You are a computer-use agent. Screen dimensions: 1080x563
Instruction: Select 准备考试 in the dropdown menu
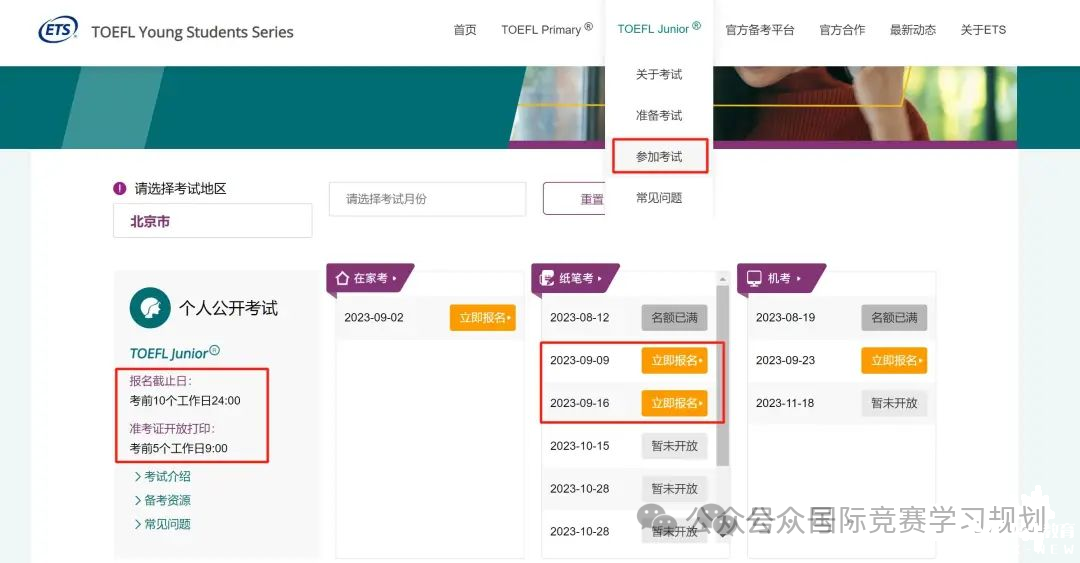click(x=659, y=115)
